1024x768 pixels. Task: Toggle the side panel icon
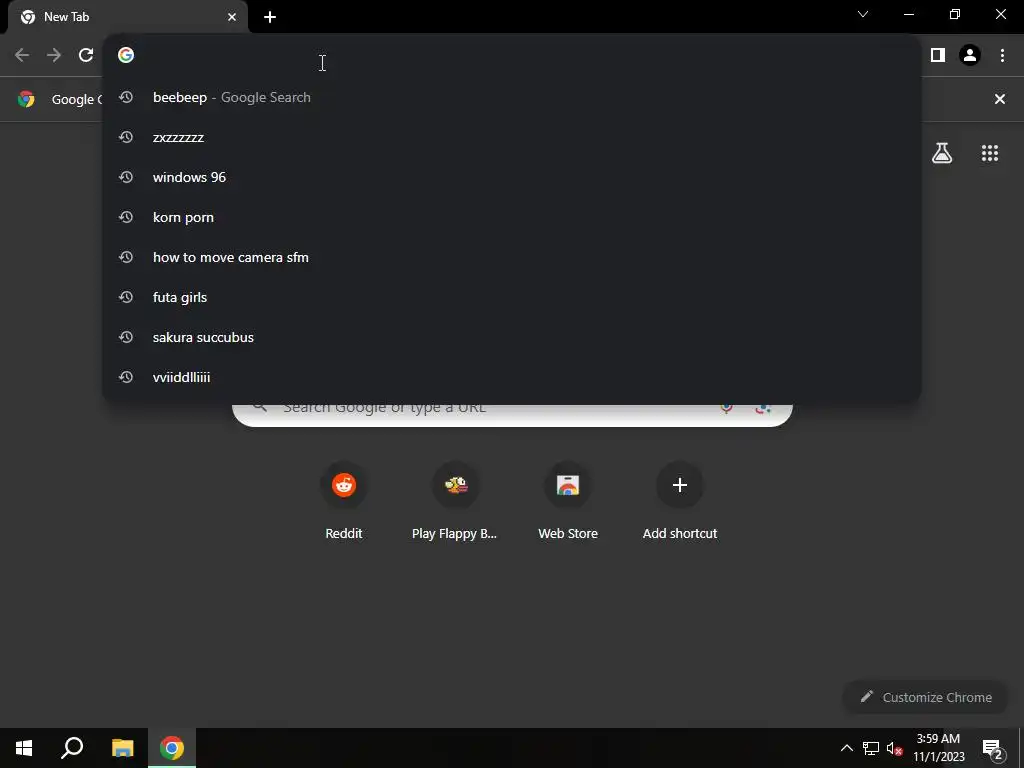[938, 55]
